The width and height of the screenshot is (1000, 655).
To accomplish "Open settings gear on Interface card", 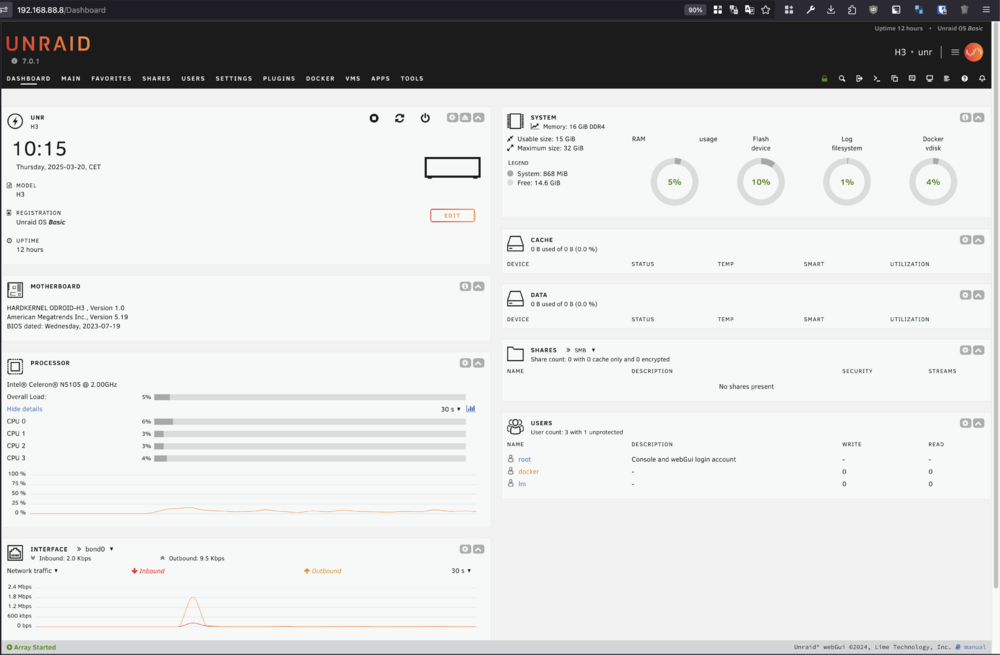I will [465, 549].
